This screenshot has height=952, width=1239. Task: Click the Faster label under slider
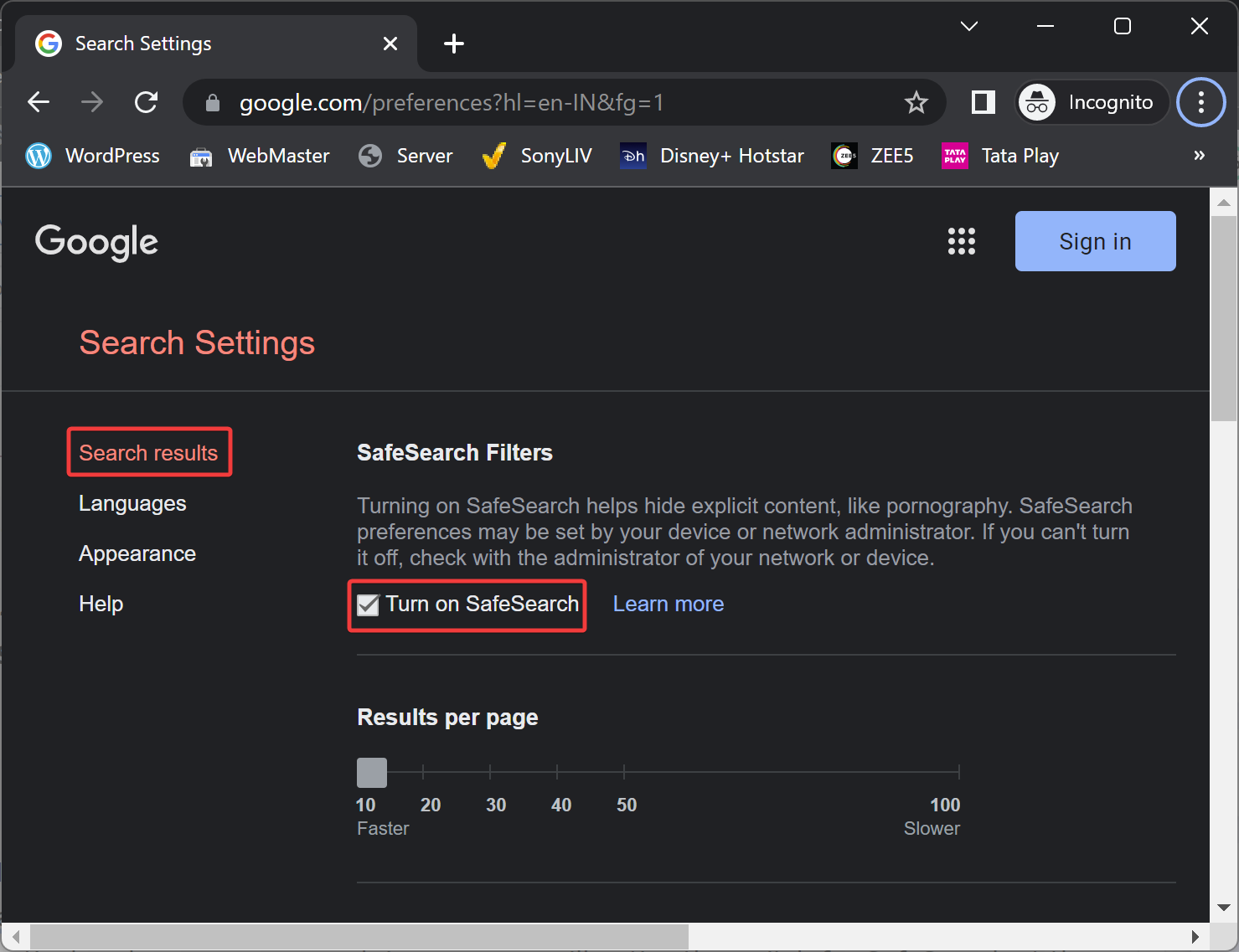coord(383,828)
